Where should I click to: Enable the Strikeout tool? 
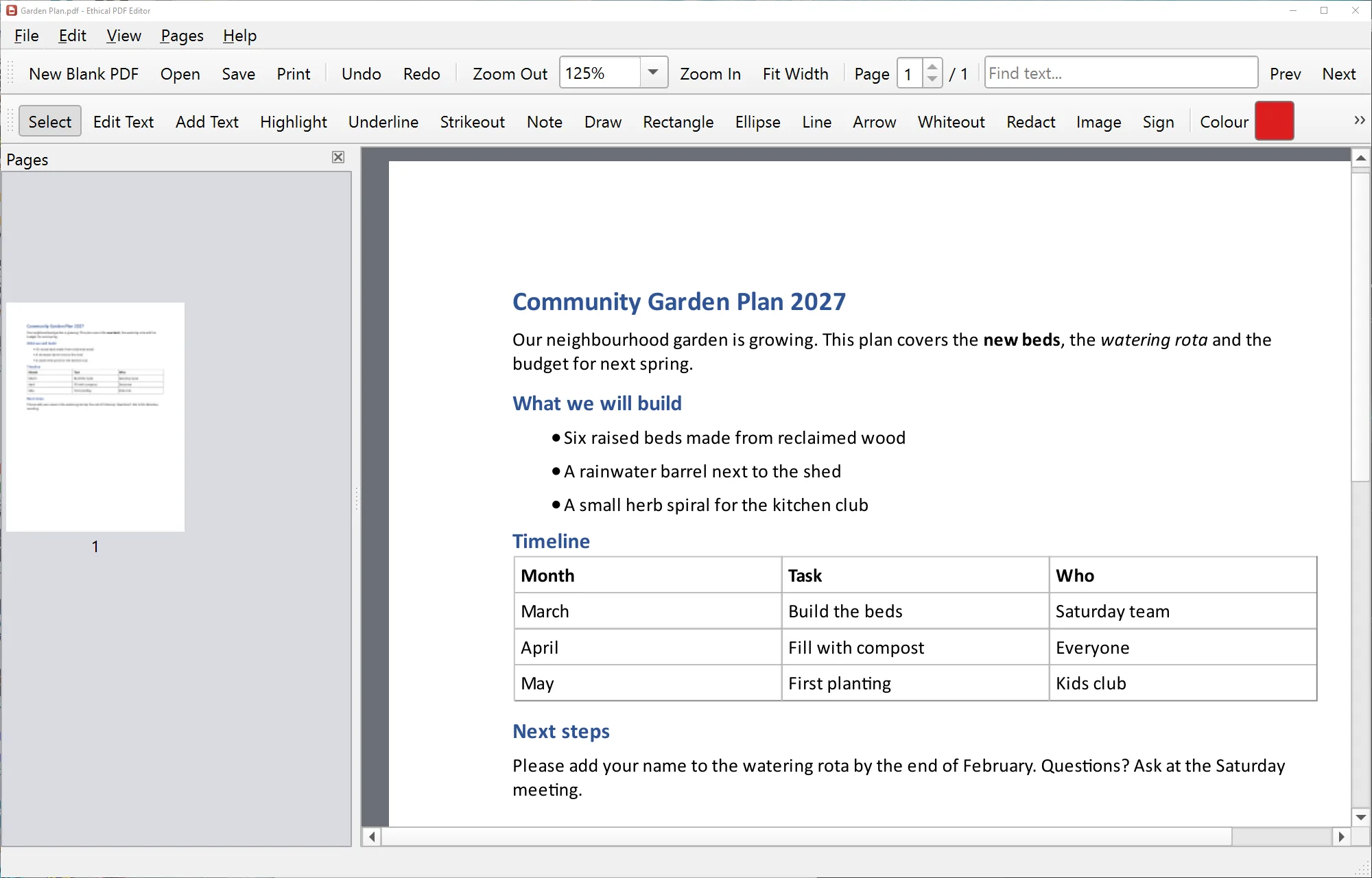coord(472,121)
